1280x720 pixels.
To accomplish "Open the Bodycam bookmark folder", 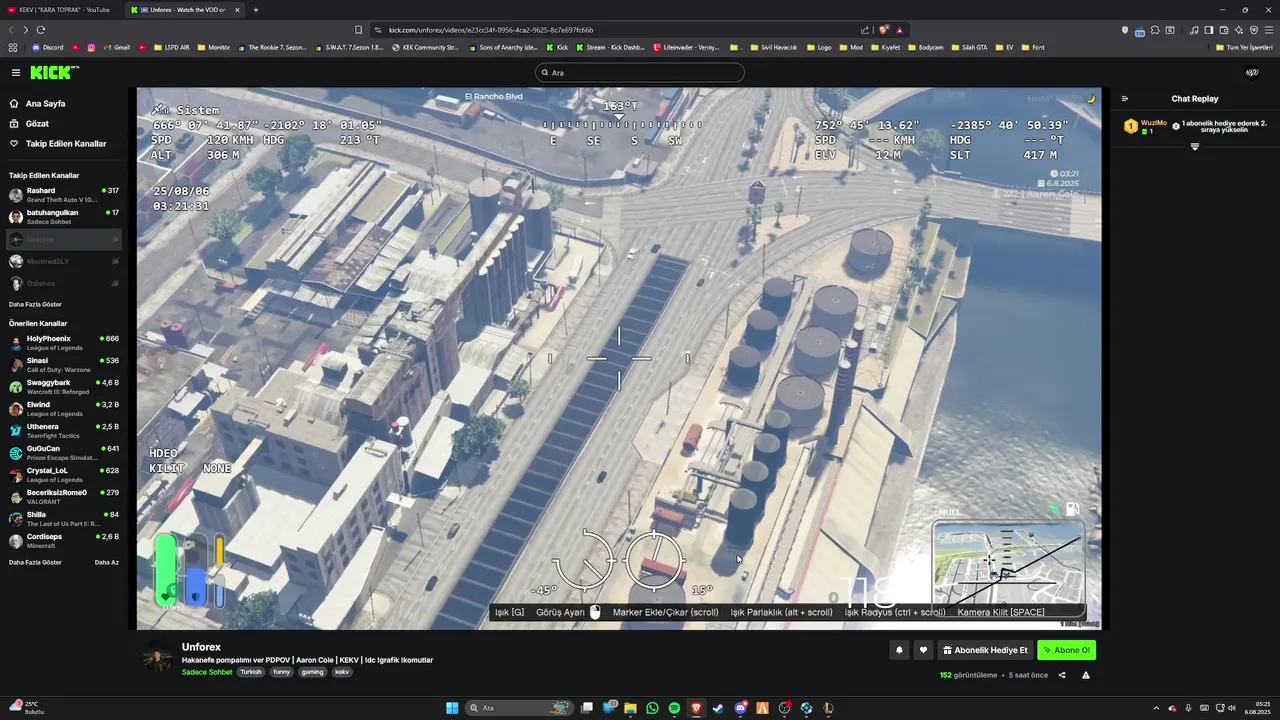I will tap(925, 47).
